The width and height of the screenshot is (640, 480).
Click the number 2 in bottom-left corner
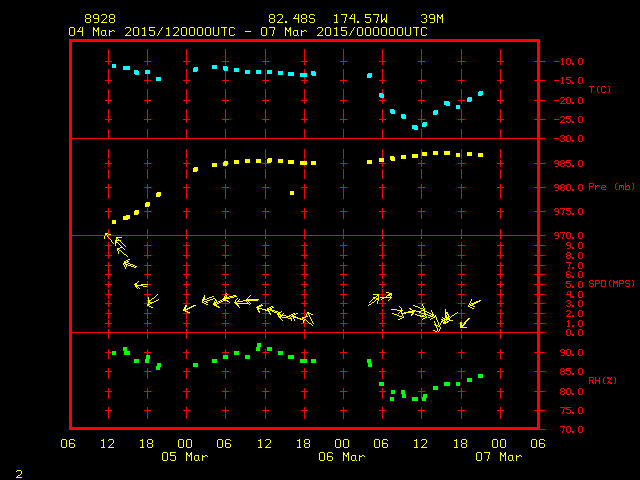click(19, 471)
